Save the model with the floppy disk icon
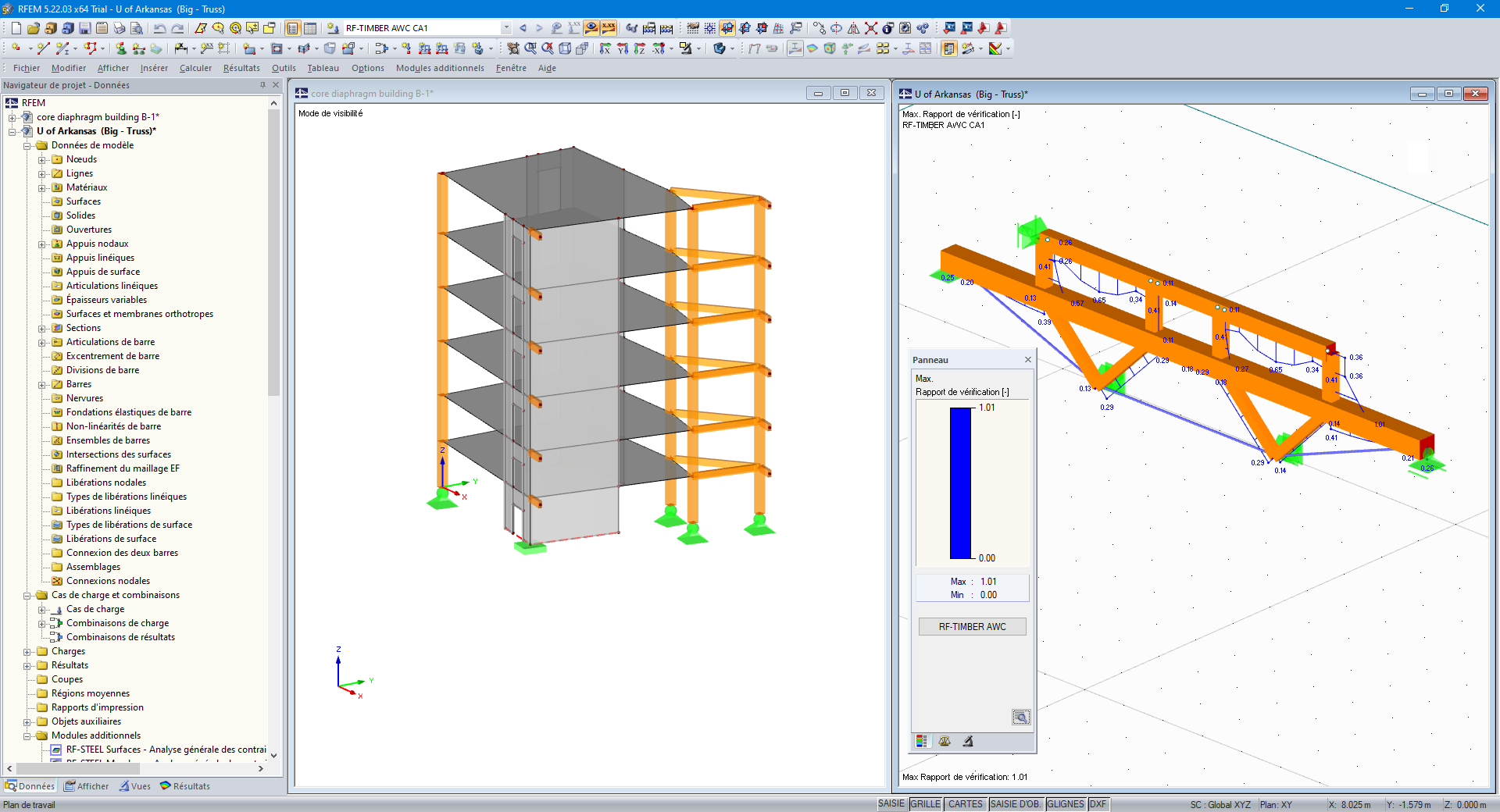This screenshot has width=1500, height=812. [x=84, y=28]
